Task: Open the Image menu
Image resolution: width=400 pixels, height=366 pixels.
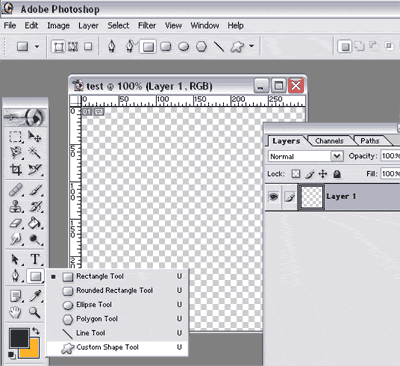Action: pos(58,26)
